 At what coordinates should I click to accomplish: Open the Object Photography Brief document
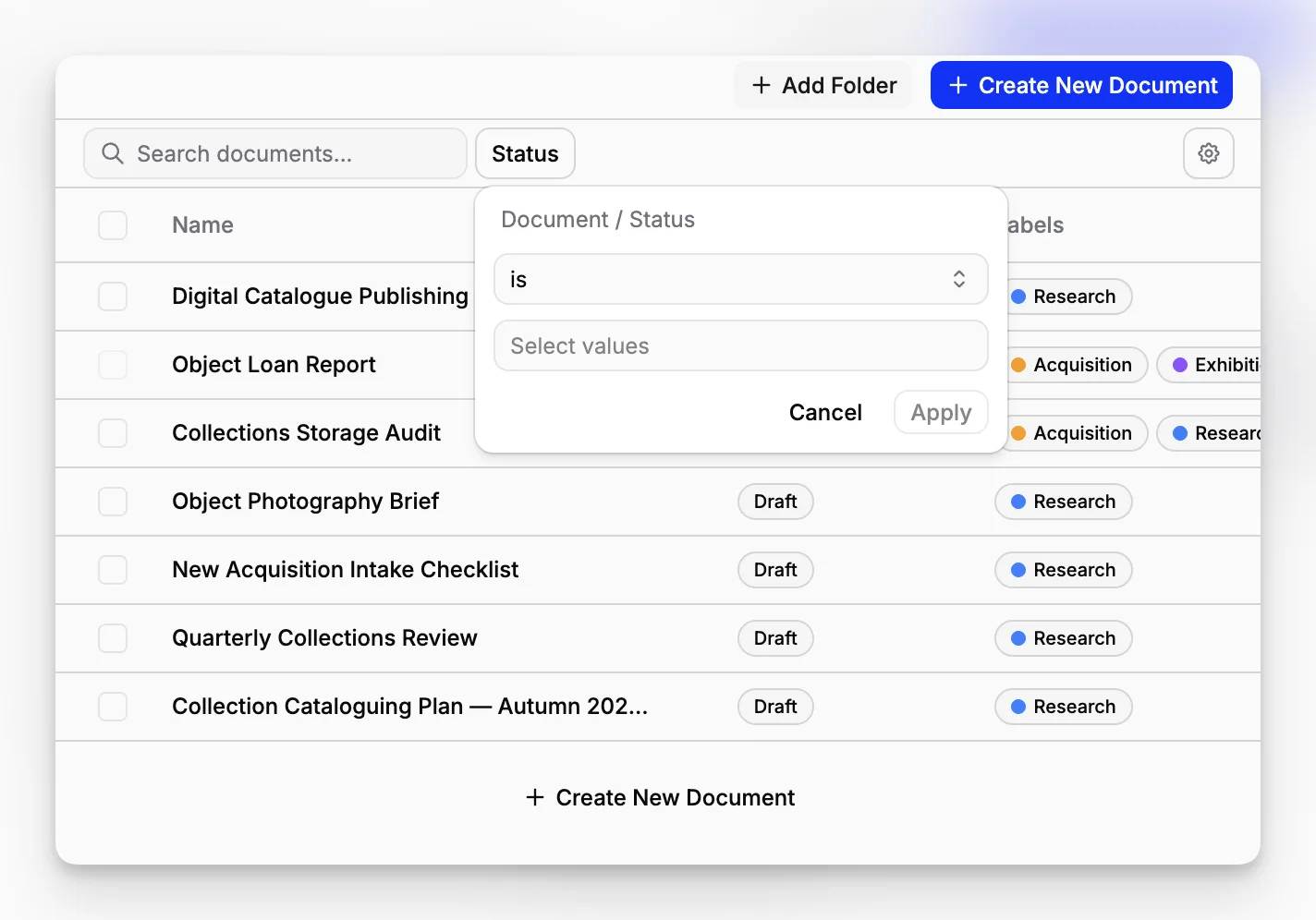pyautogui.click(x=305, y=502)
